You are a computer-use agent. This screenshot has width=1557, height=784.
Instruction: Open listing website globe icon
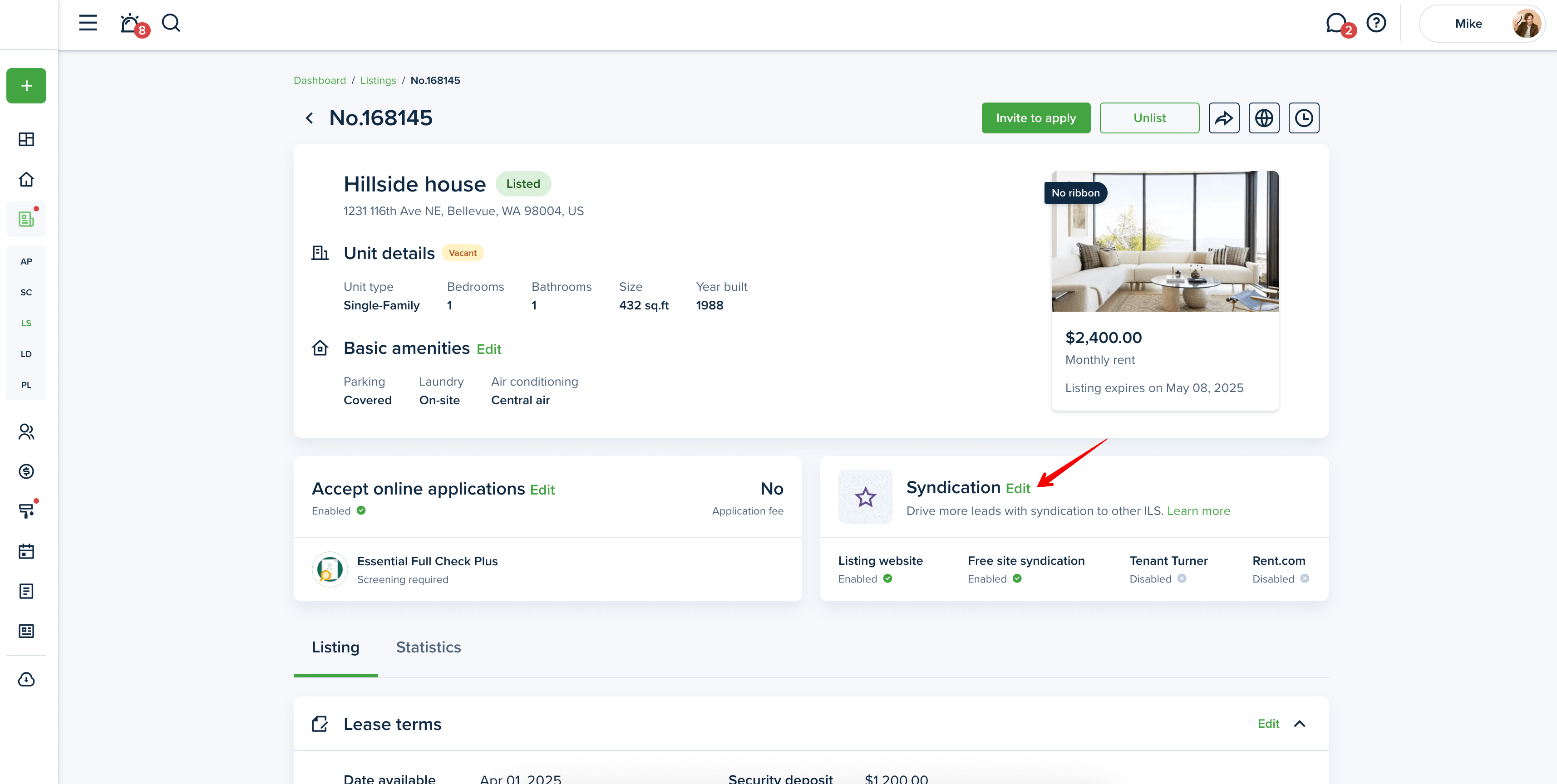click(x=1264, y=118)
